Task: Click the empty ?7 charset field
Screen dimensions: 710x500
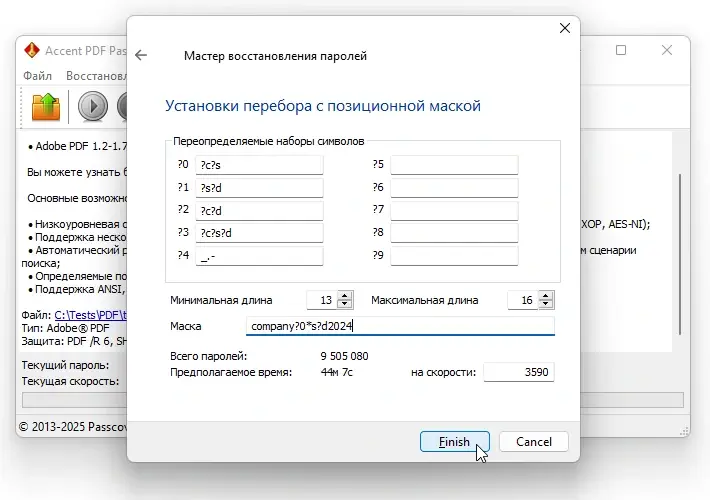Action: point(454,211)
